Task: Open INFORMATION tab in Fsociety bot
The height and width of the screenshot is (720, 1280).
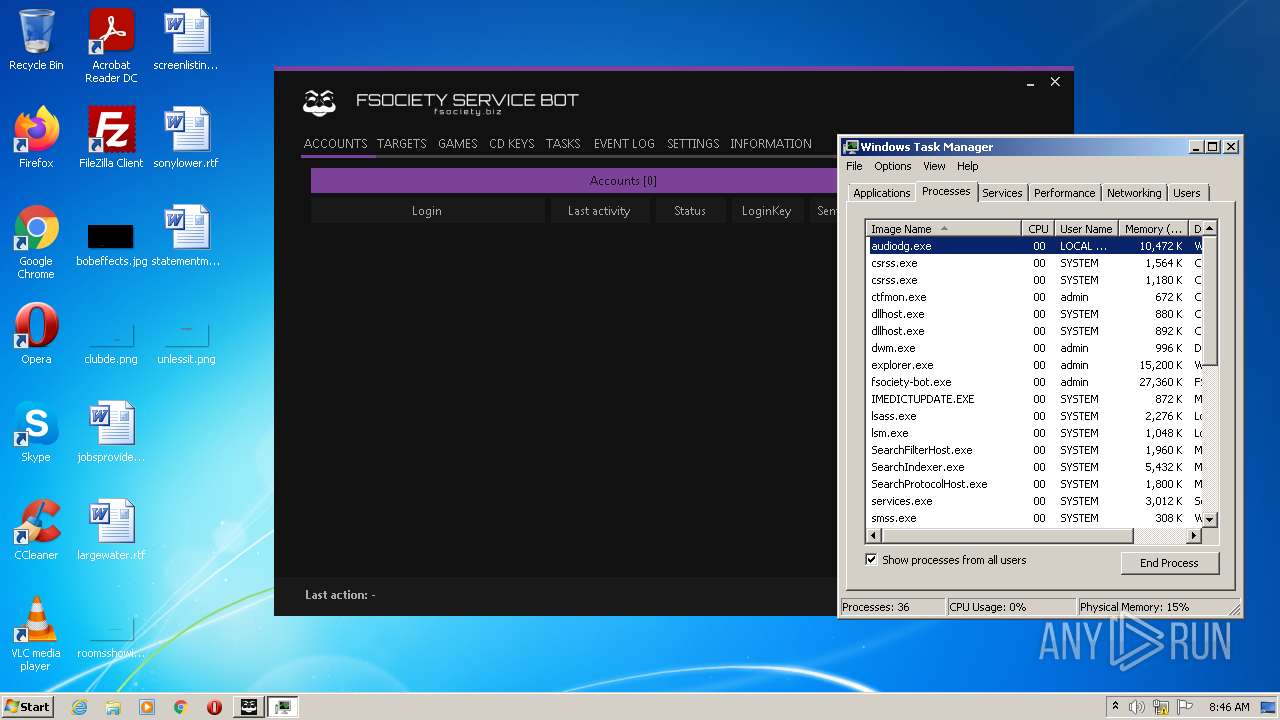Action: tap(771, 144)
